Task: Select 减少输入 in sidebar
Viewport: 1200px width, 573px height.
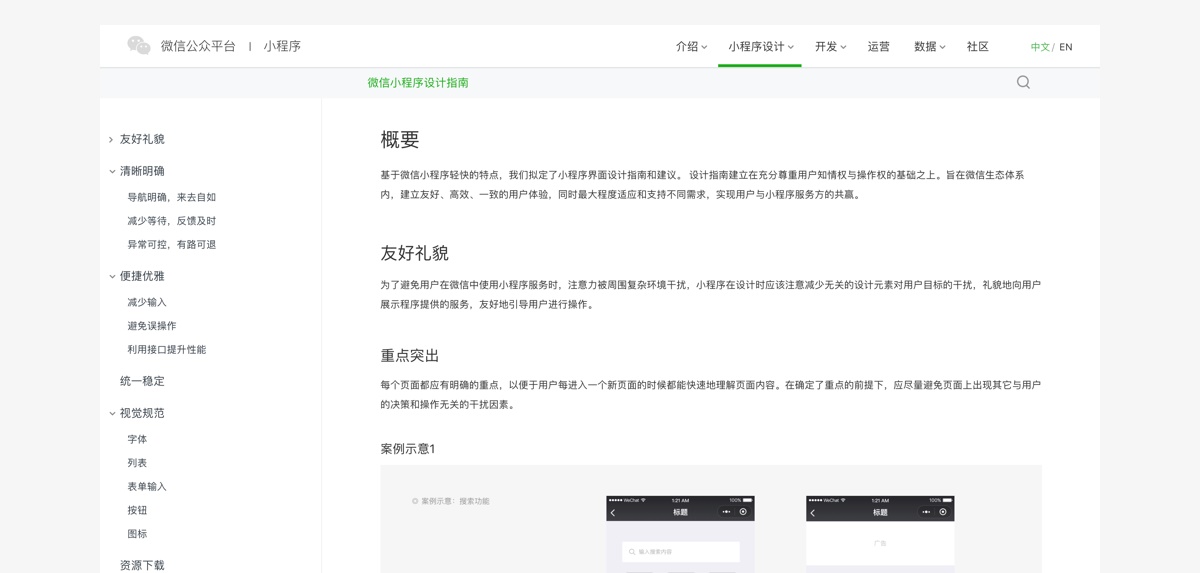Action: click(x=147, y=302)
